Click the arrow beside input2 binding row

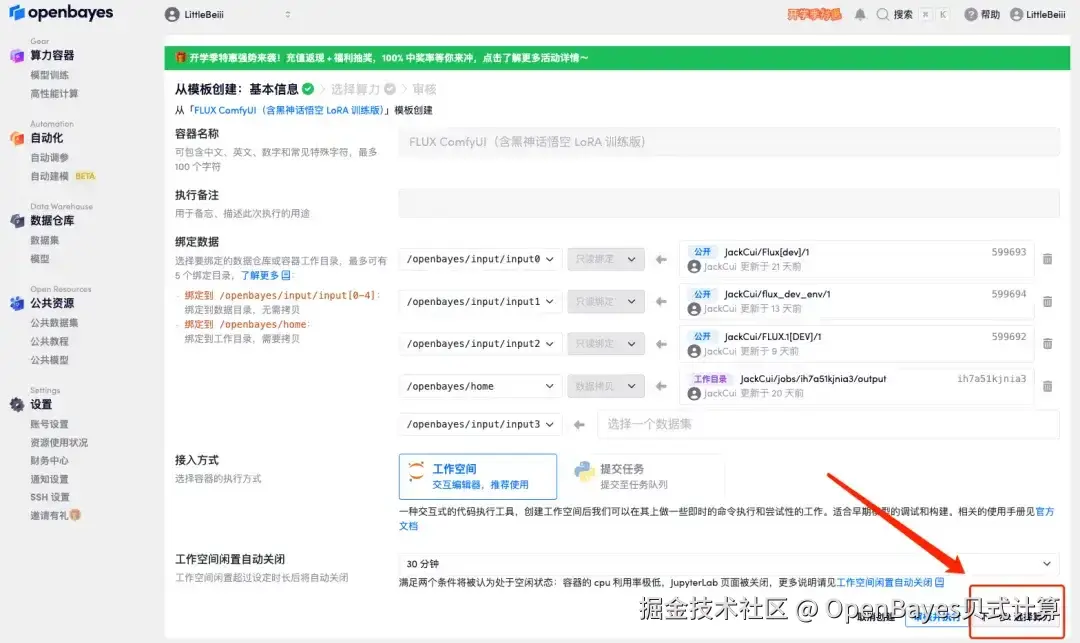661,344
